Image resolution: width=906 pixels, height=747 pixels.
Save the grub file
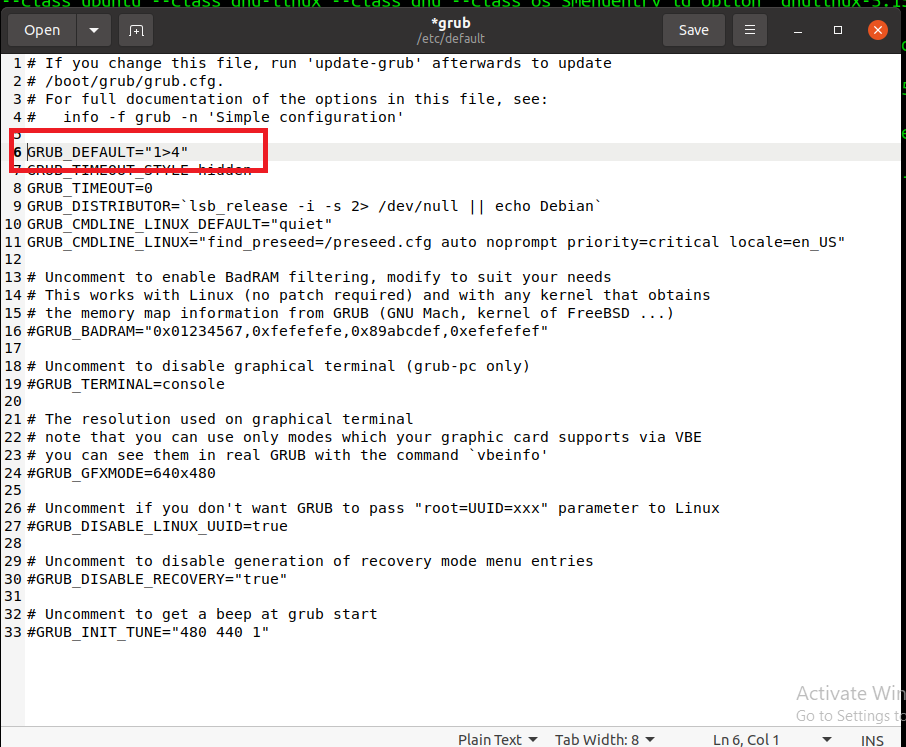693,30
